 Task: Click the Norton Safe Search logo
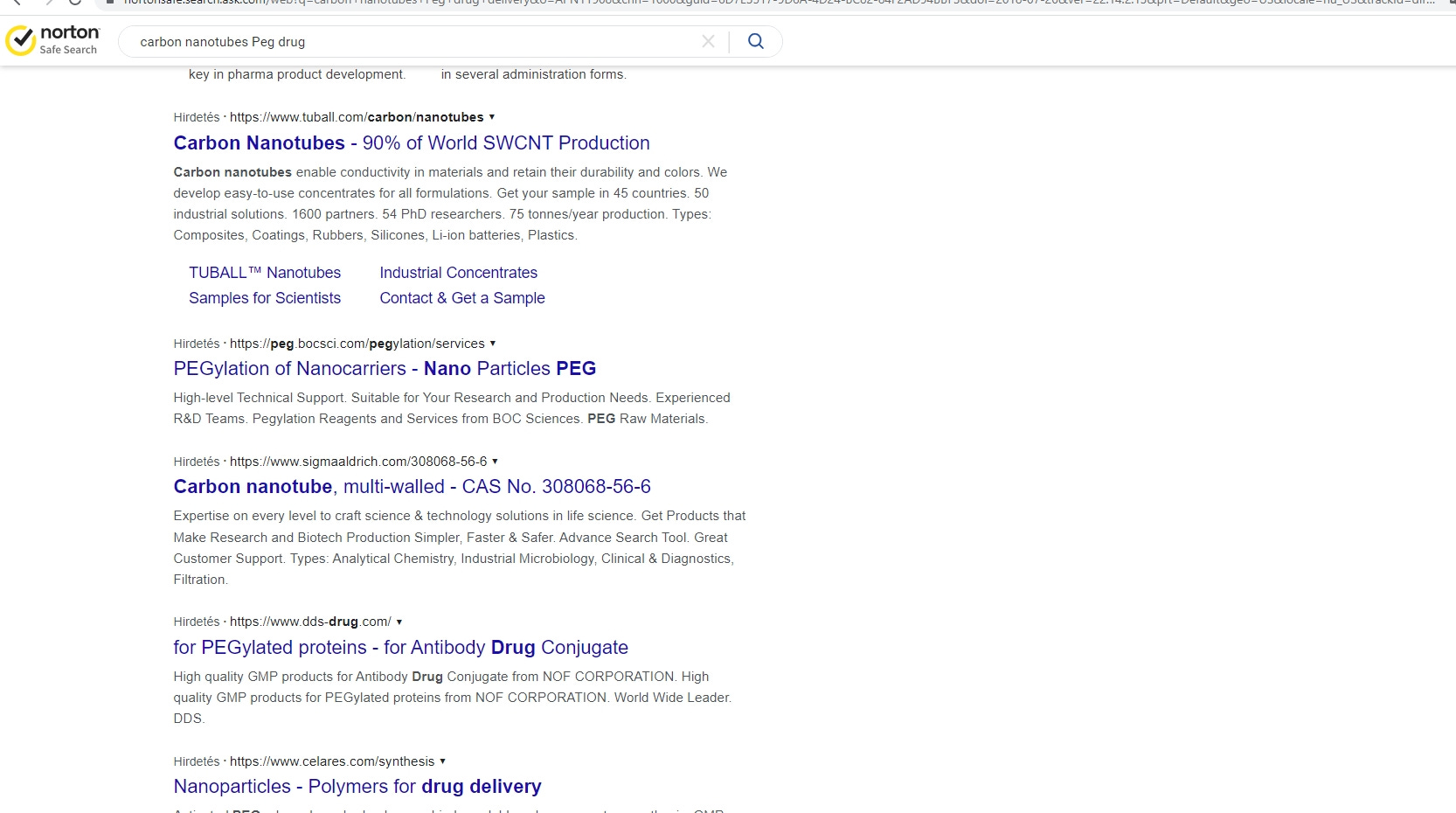pyautogui.click(x=52, y=40)
